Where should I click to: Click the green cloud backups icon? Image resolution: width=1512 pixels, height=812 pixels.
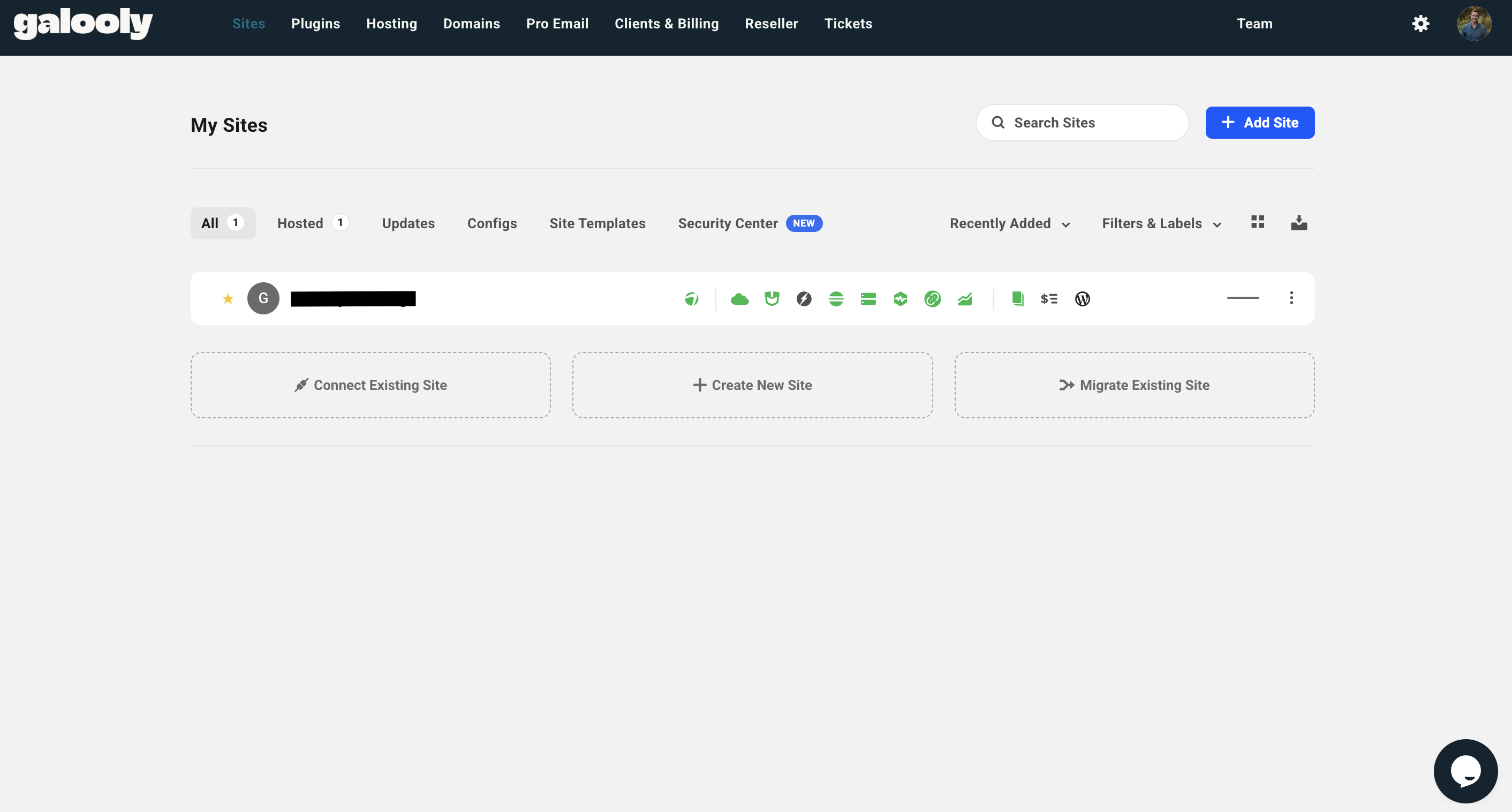tap(739, 299)
